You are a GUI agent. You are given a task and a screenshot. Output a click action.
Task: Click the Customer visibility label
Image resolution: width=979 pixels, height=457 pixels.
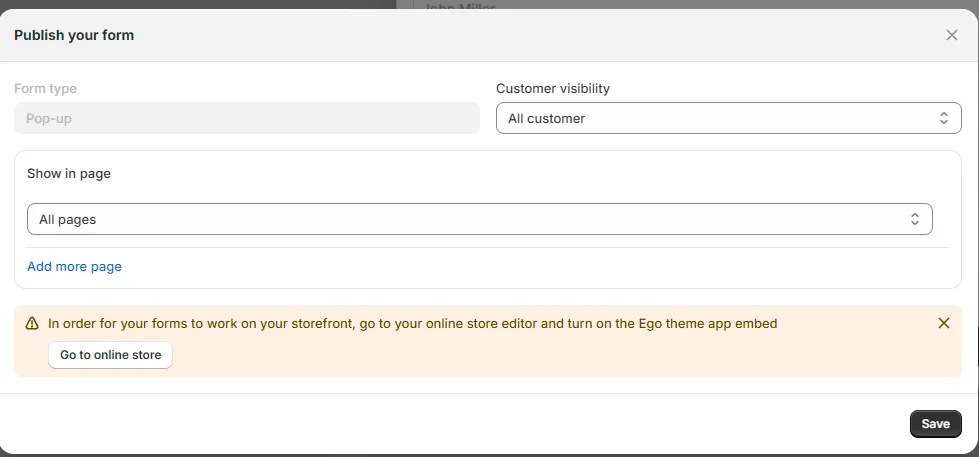553,89
